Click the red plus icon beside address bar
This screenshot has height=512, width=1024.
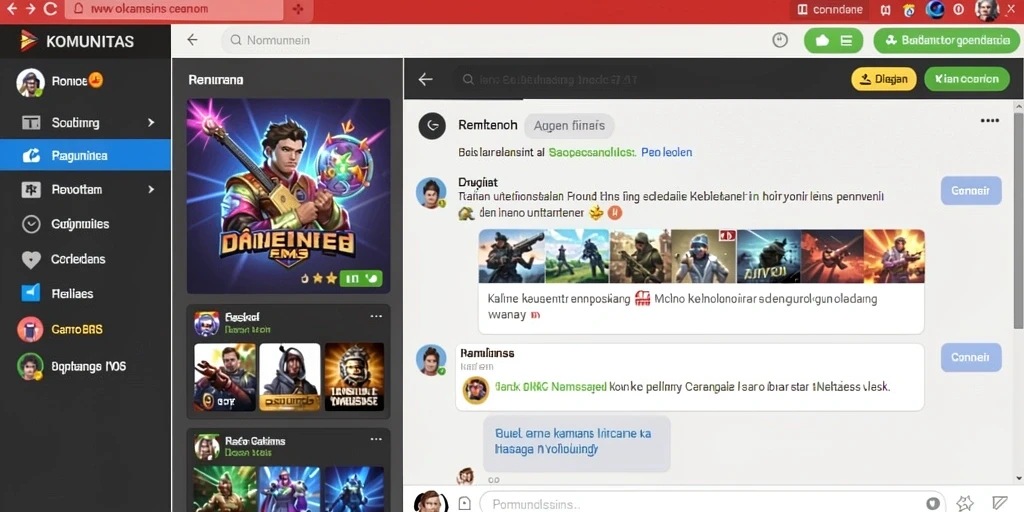pos(298,9)
